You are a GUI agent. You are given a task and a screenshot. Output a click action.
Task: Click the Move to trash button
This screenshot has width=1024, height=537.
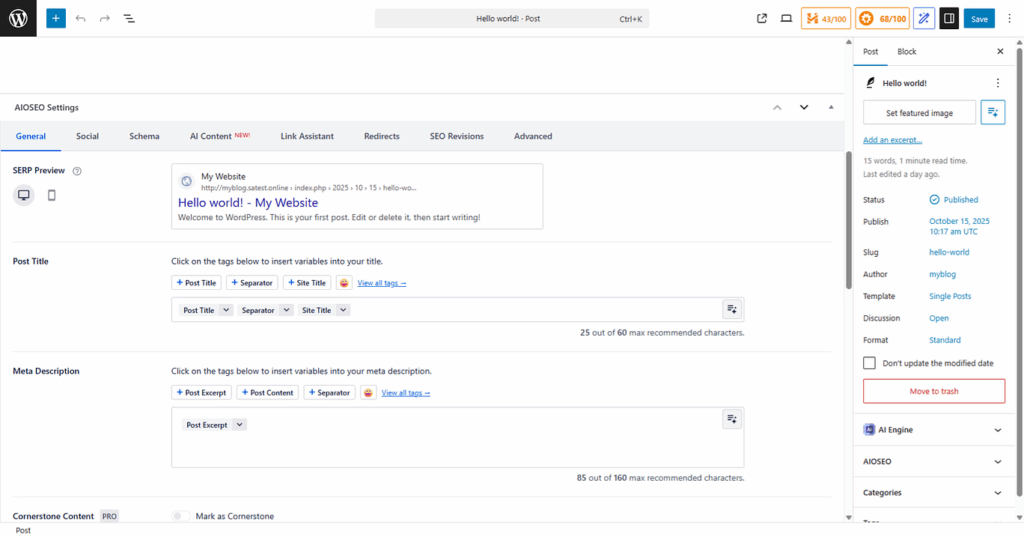[933, 391]
